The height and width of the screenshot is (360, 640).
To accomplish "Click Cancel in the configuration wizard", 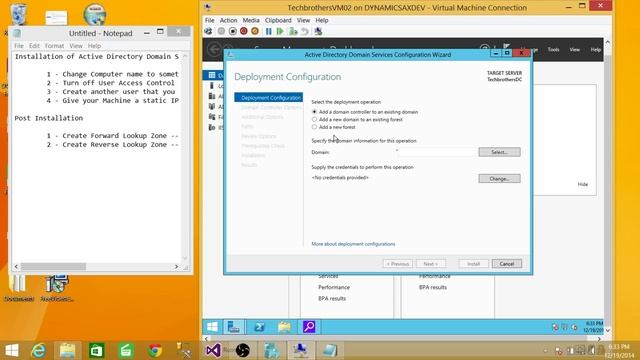I will (507, 264).
